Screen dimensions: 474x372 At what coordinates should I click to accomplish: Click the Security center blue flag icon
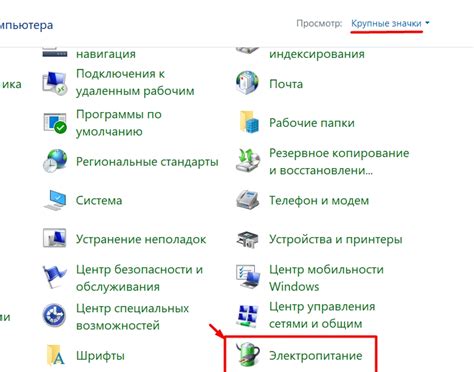click(54, 277)
